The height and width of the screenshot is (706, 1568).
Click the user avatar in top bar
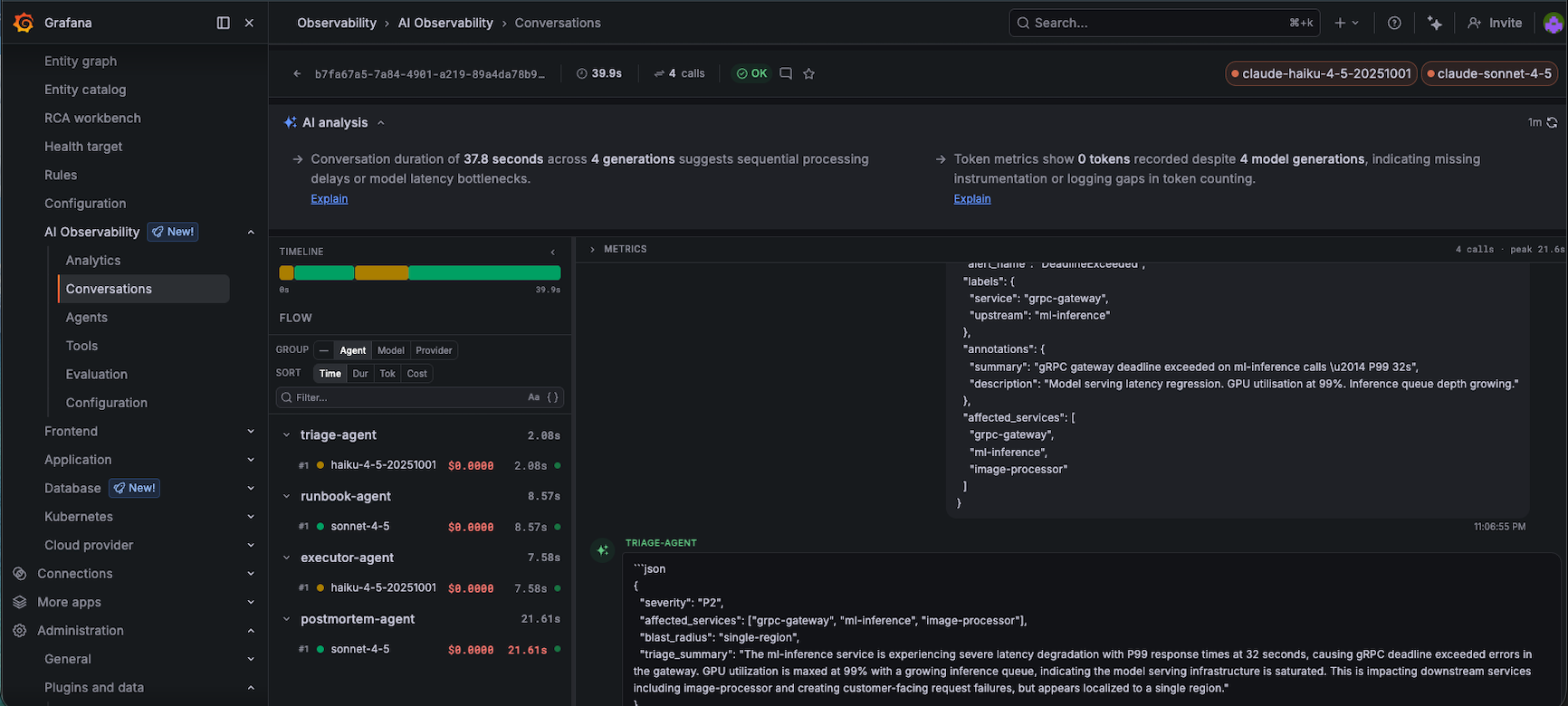click(x=1554, y=23)
